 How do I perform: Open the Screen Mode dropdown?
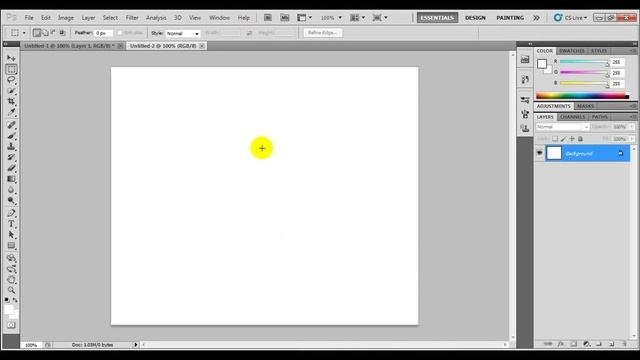380,18
